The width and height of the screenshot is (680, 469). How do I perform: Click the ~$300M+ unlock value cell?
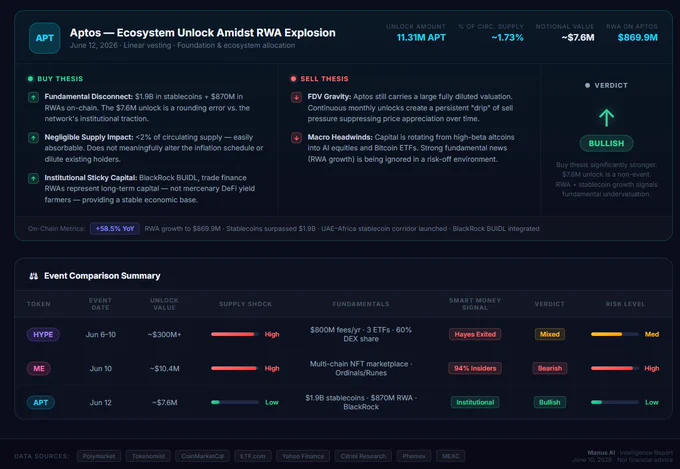(164, 335)
